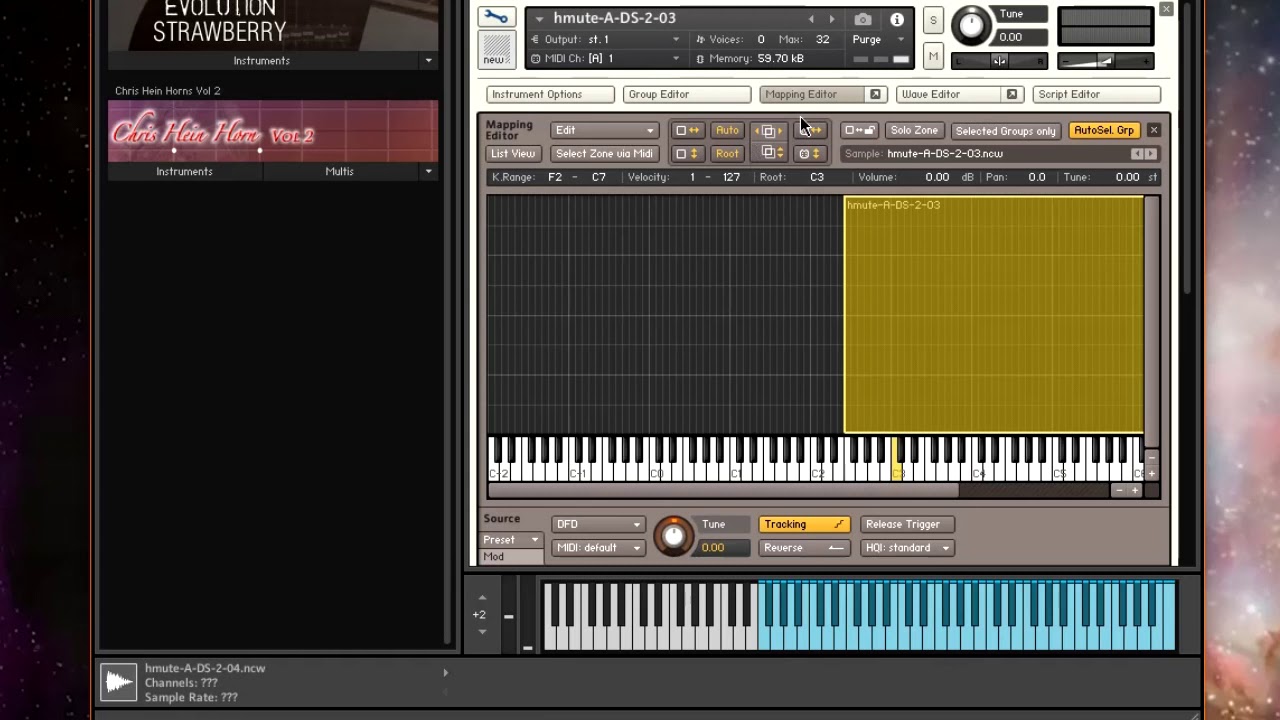Toggle Tracking in Source module
Viewport: 1280px width, 720px height.
803,524
